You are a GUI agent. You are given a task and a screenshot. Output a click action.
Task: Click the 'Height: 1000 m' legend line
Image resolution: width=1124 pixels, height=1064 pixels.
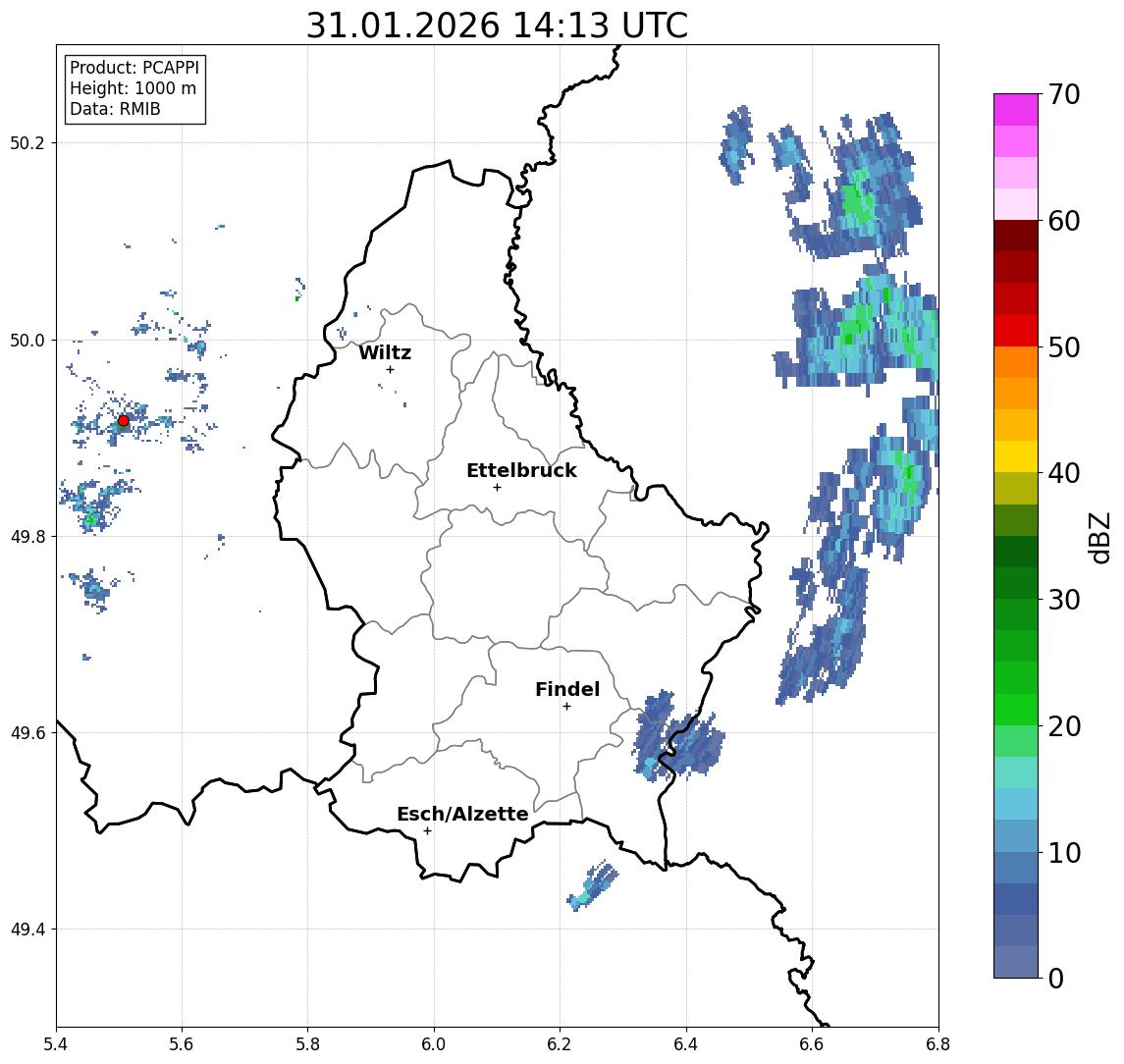pyautogui.click(x=133, y=88)
